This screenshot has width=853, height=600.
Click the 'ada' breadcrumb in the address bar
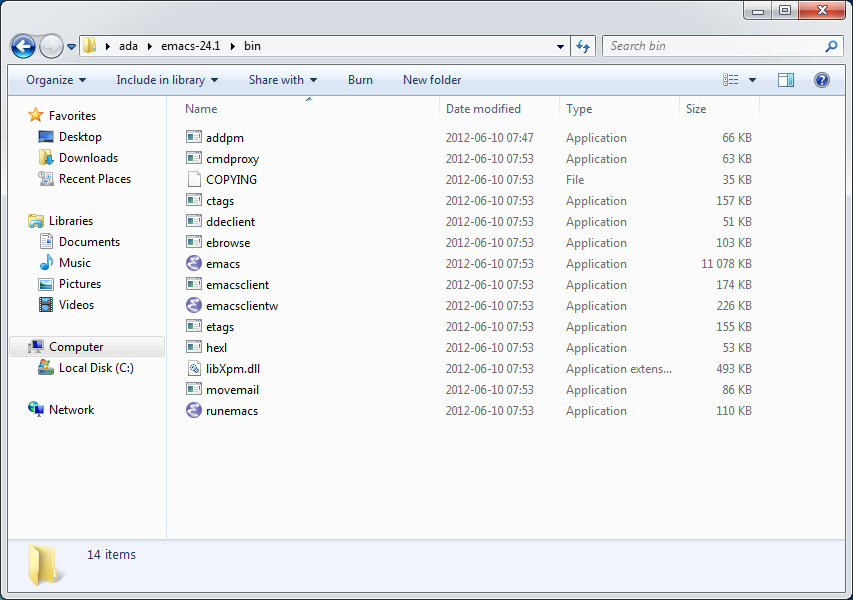point(128,46)
